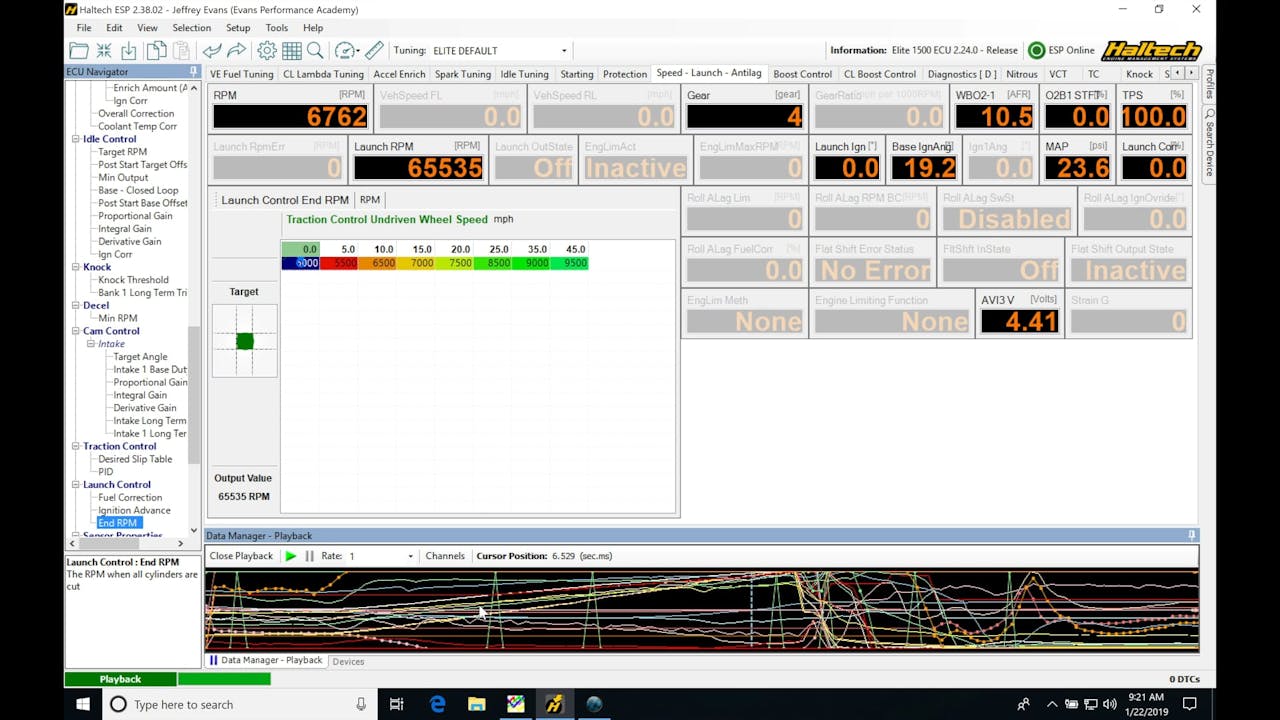
Task: Click the gauge dashboard icon
Action: pyautogui.click(x=346, y=49)
